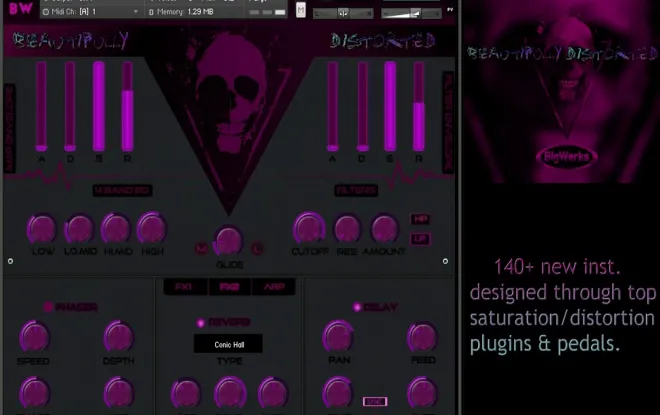Image resolution: width=660 pixels, height=415 pixels.
Task: Click the filter envelope D slider
Action: tap(362, 106)
